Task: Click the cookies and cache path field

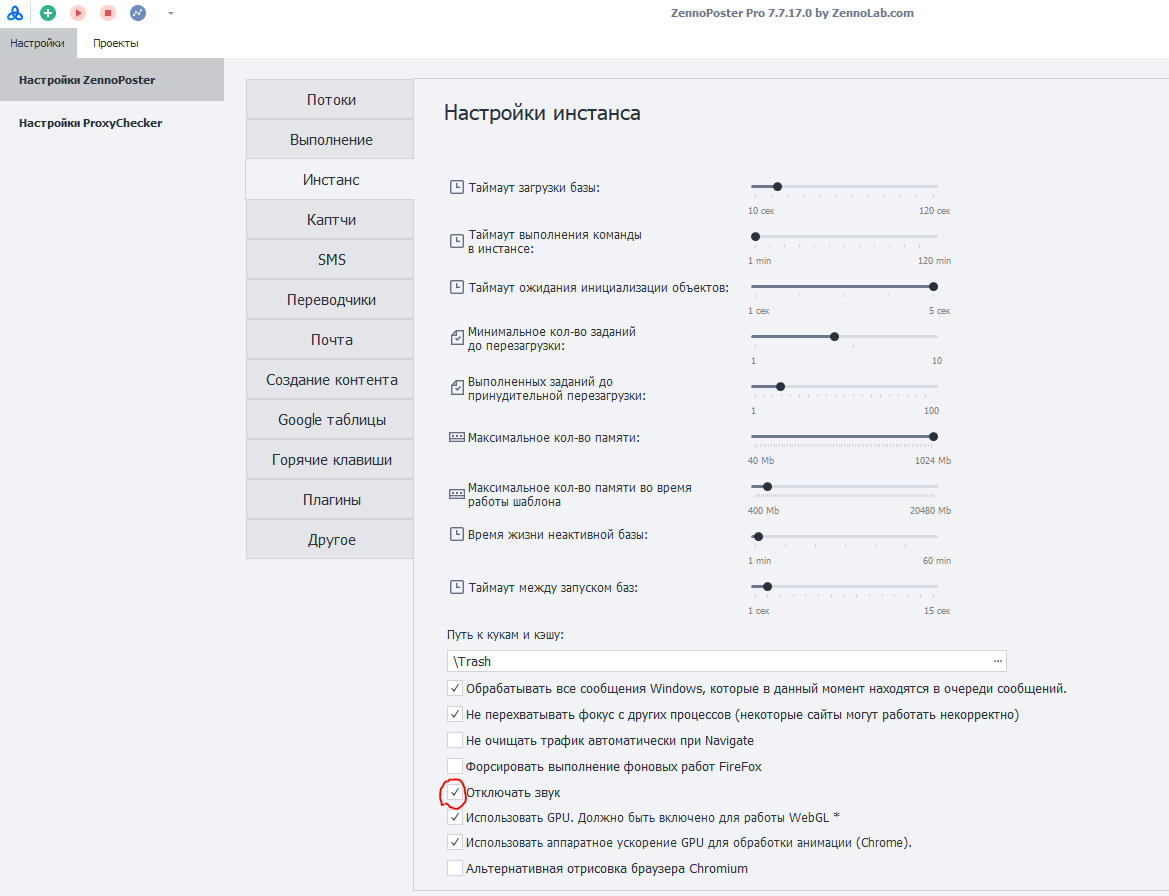Action: click(x=715, y=661)
